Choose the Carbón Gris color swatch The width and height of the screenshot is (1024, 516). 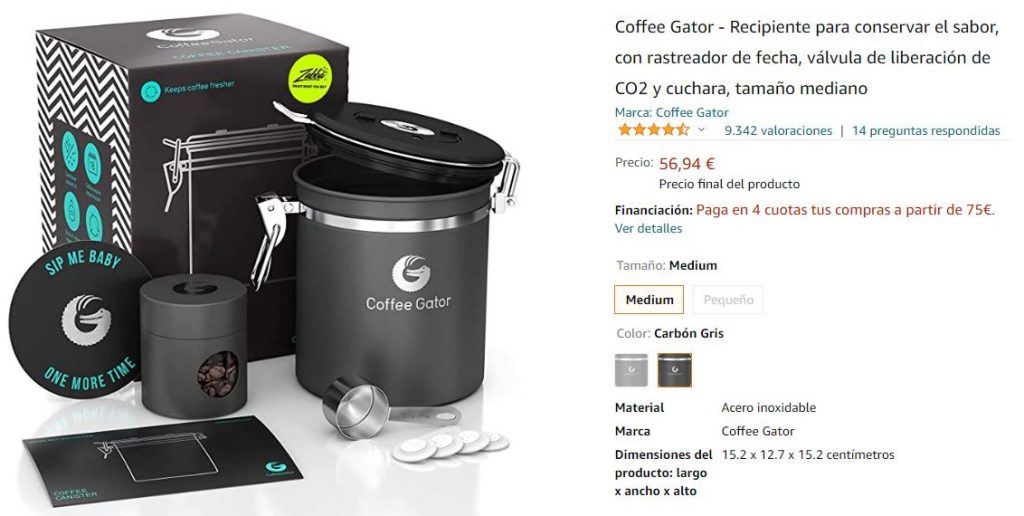pos(675,370)
